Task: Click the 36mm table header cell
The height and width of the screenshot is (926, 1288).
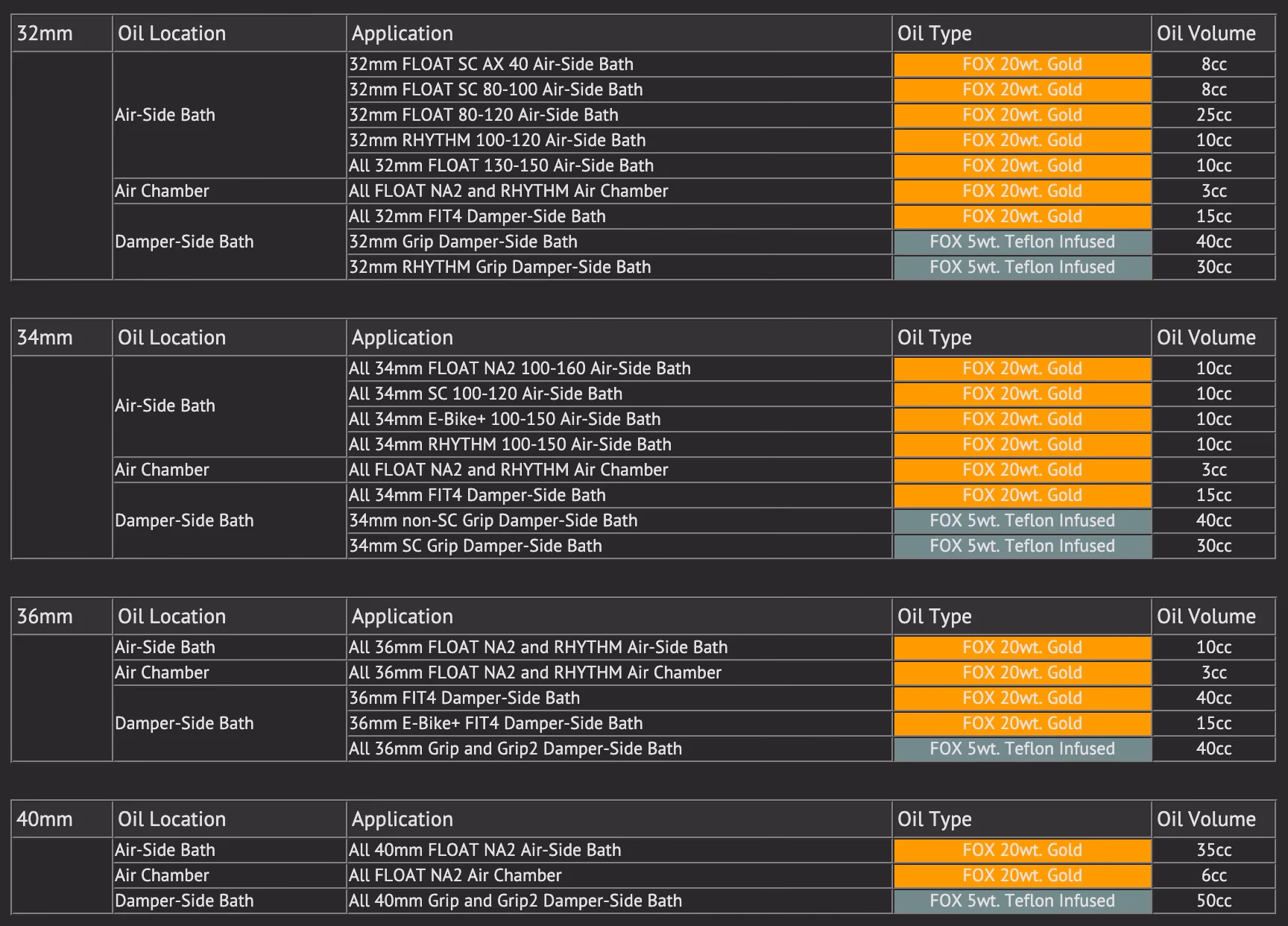Action: pos(62,617)
